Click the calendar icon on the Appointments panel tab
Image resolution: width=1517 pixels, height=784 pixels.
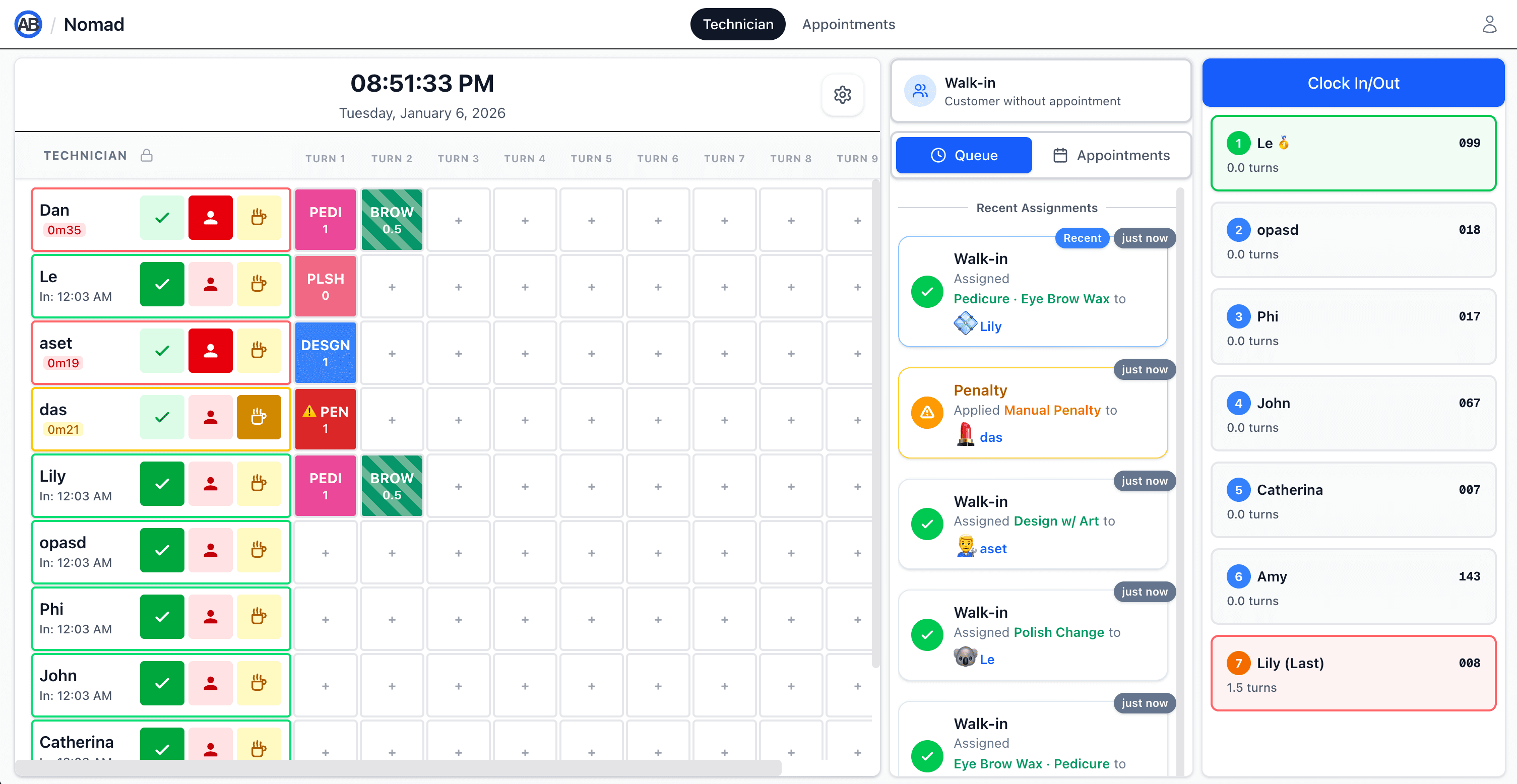1060,155
